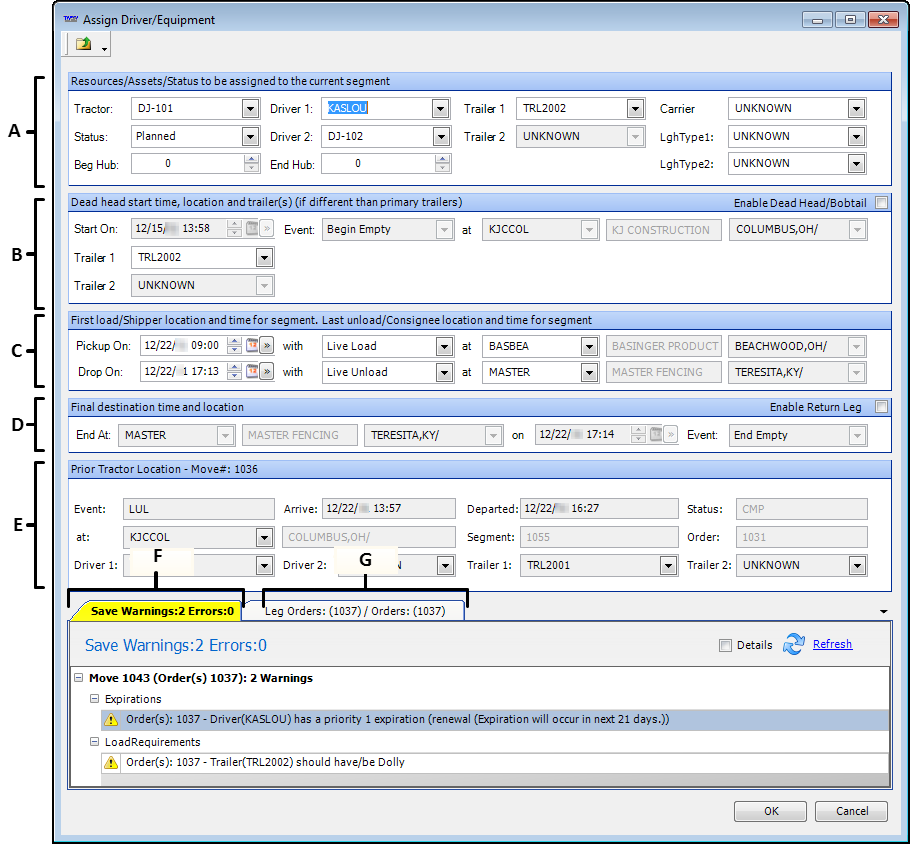The width and height of the screenshot is (910, 844).
Task: Expand the Status Planned dropdown
Action: (250, 137)
